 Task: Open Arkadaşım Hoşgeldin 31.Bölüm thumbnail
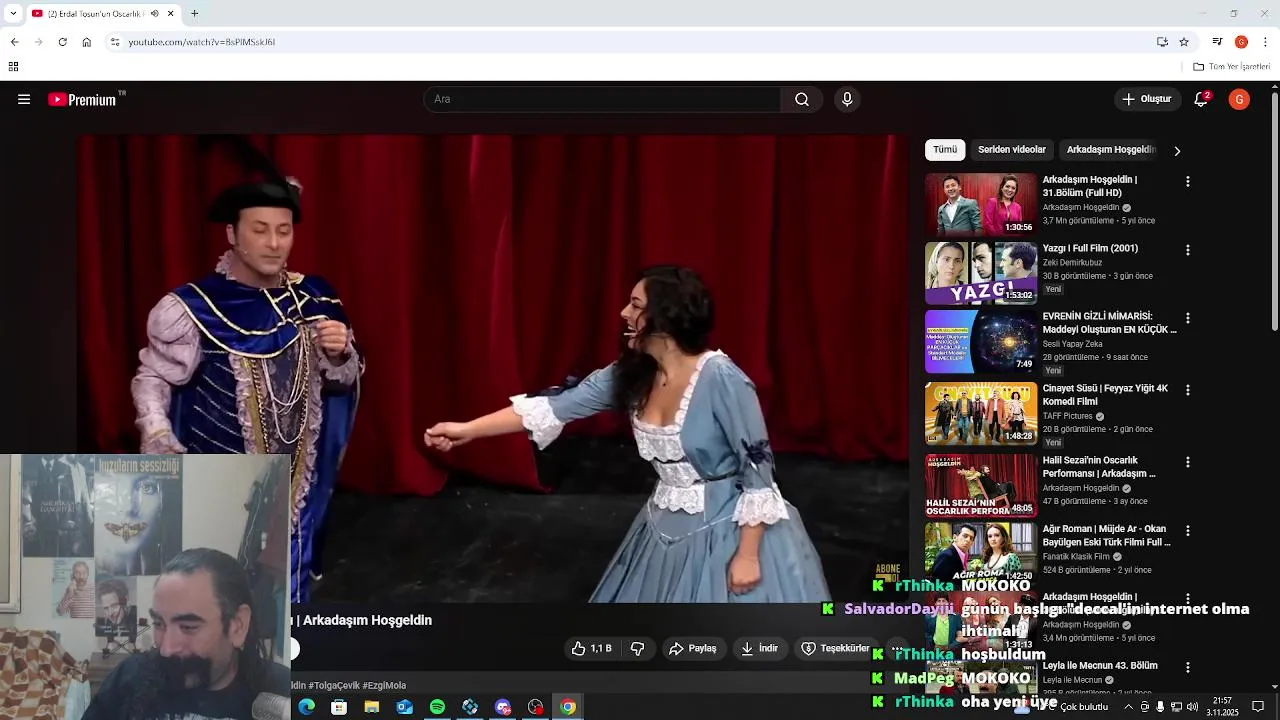tap(981, 205)
